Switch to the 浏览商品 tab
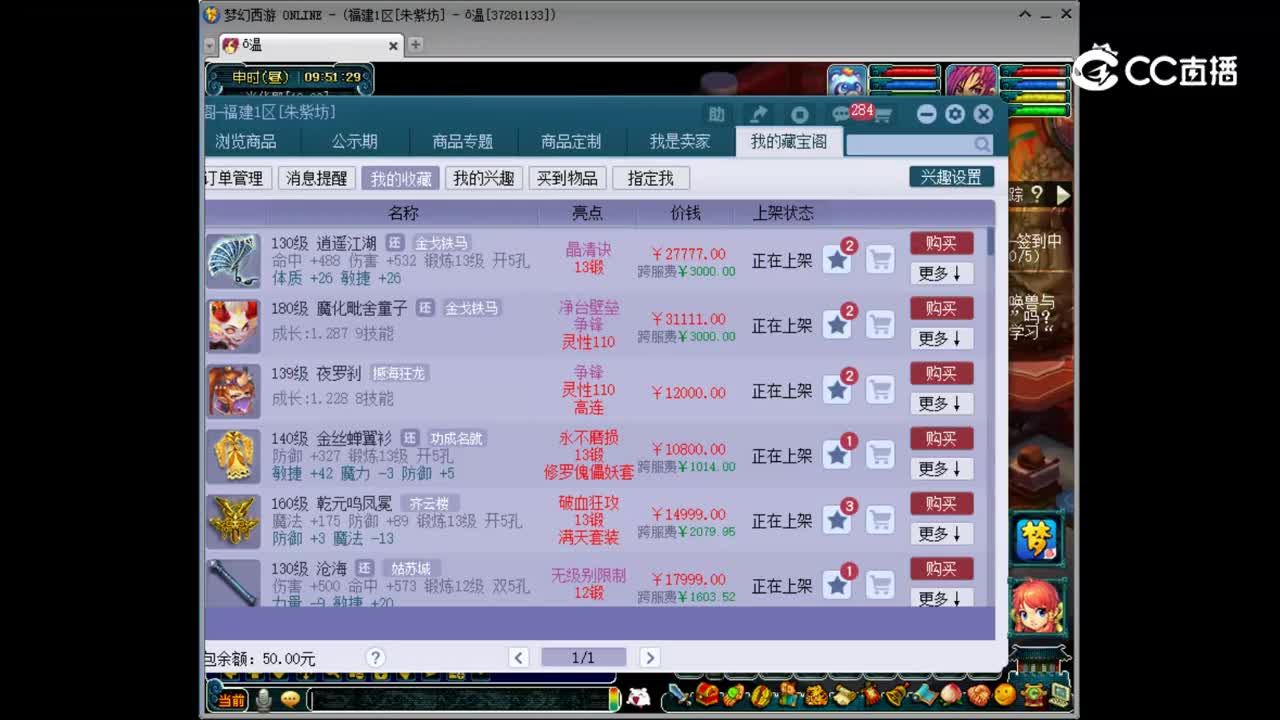 click(245, 142)
